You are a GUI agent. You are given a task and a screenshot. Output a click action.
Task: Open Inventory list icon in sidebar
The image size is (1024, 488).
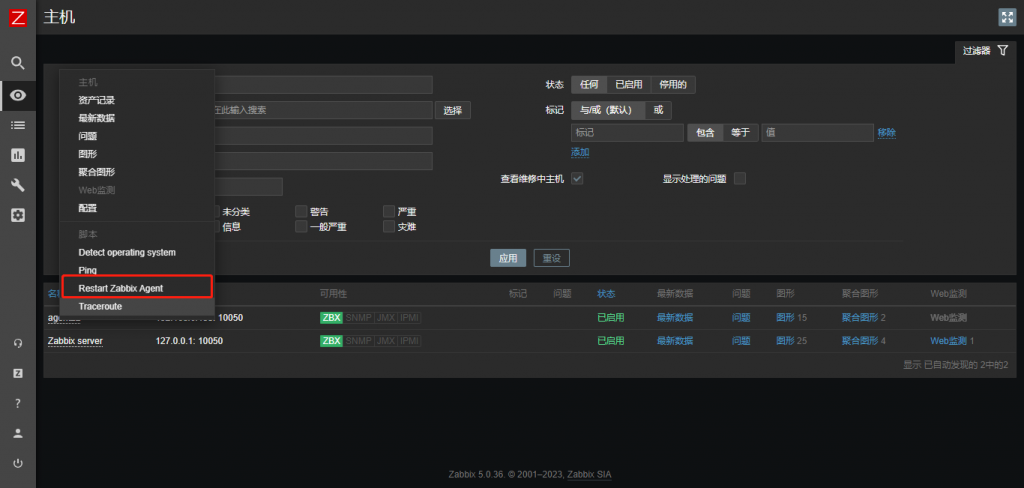click(18, 125)
